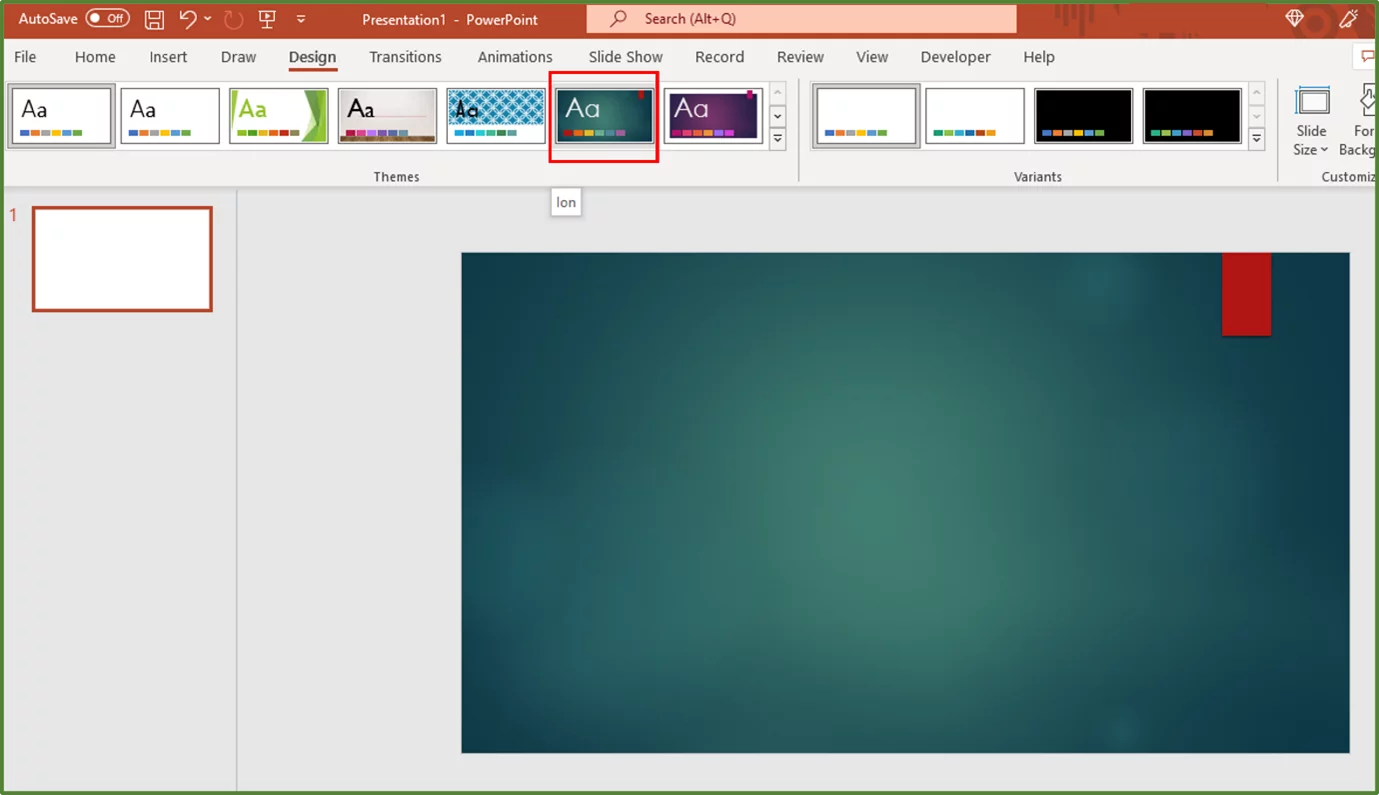This screenshot has height=795, width=1379.
Task: Save the presentation using the Save icon
Action: pyautogui.click(x=153, y=19)
